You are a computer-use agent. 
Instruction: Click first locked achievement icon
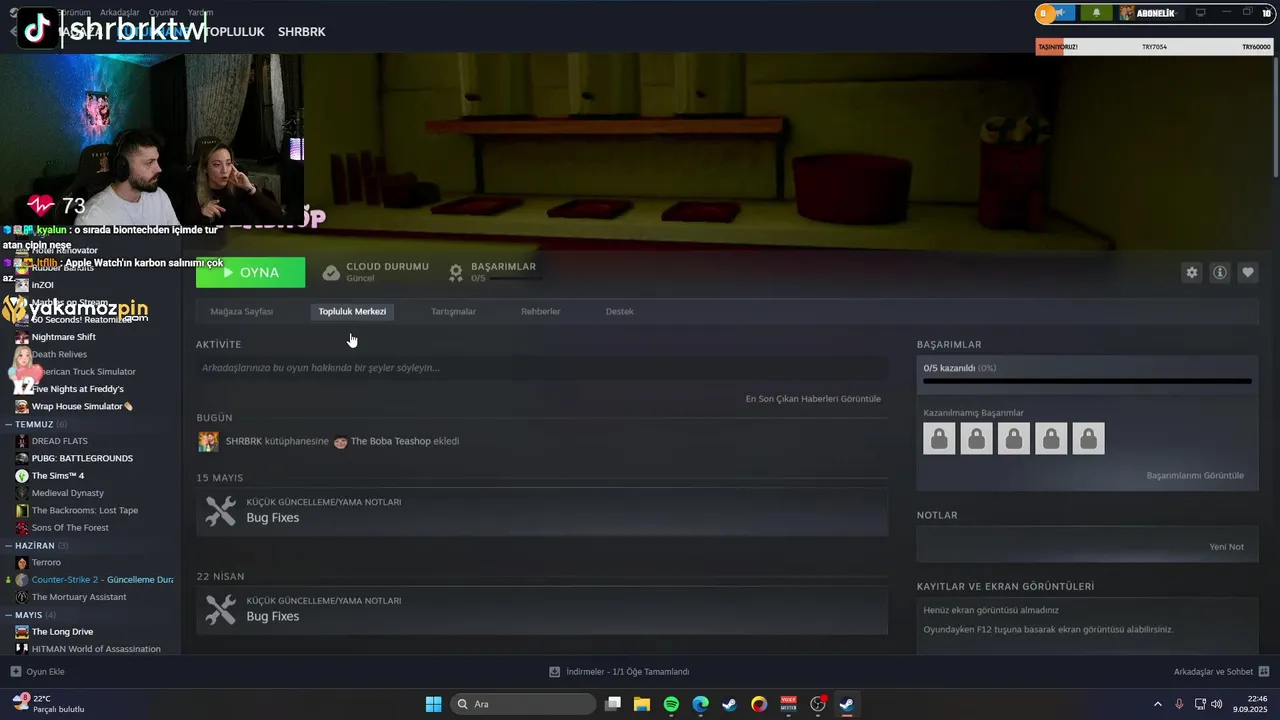pyautogui.click(x=939, y=438)
